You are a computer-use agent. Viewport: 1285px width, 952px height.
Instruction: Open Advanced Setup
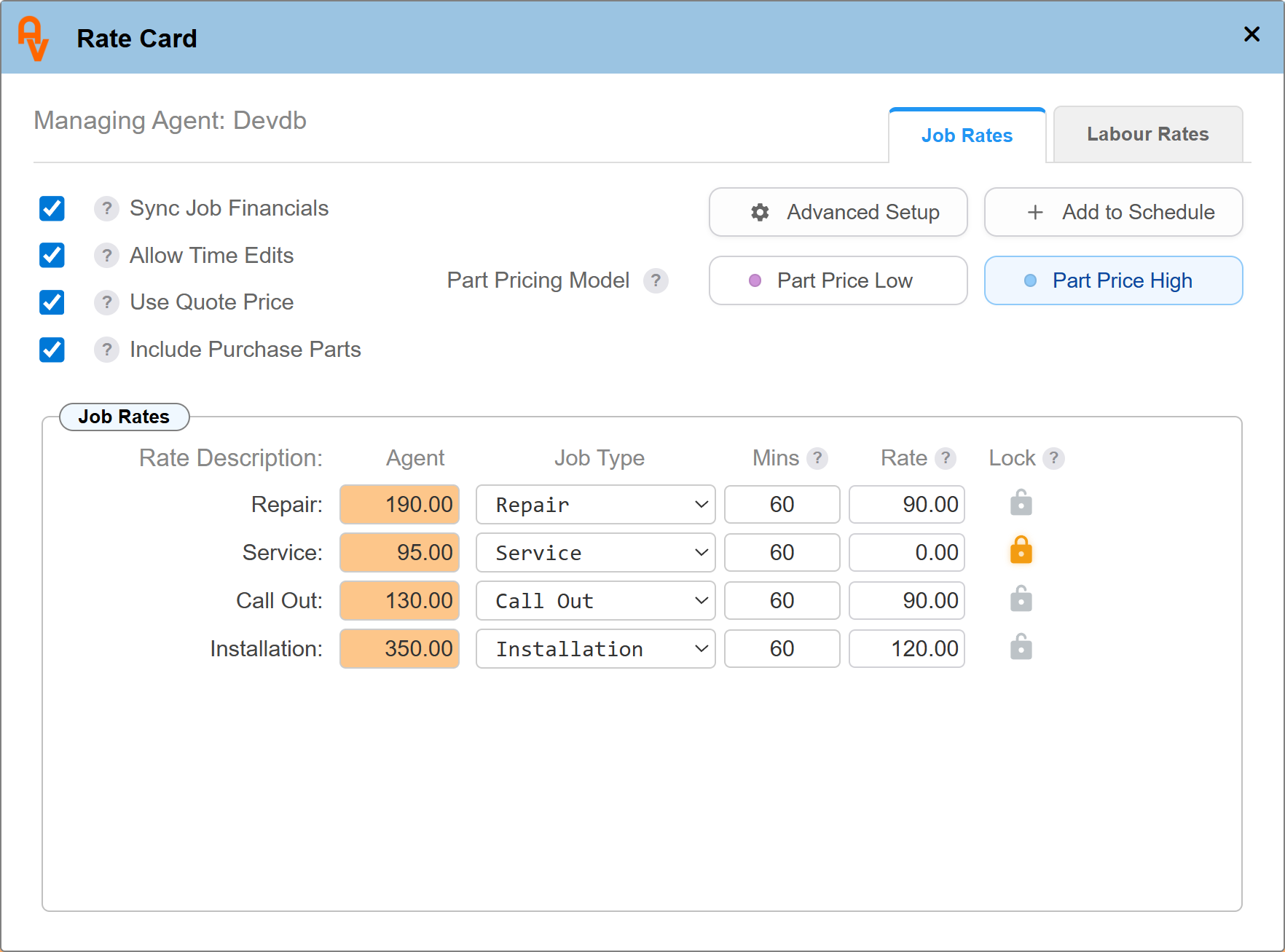[838, 212]
